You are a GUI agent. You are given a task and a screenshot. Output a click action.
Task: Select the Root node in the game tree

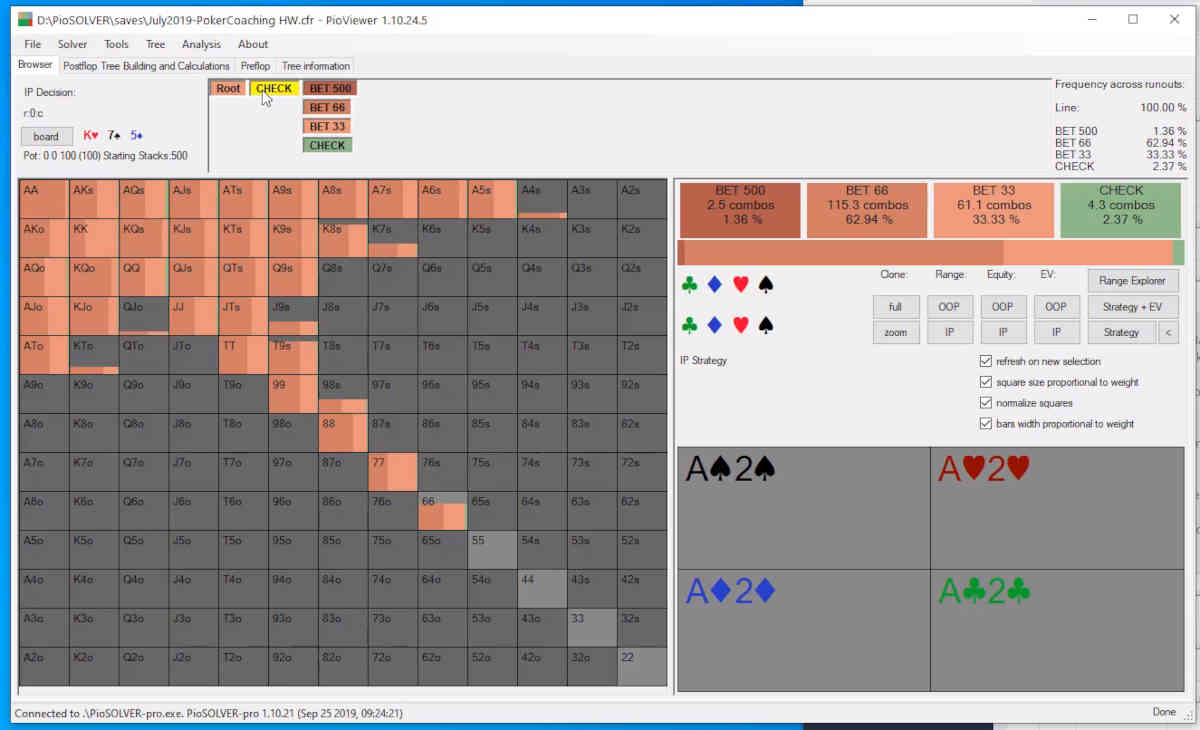(x=227, y=88)
